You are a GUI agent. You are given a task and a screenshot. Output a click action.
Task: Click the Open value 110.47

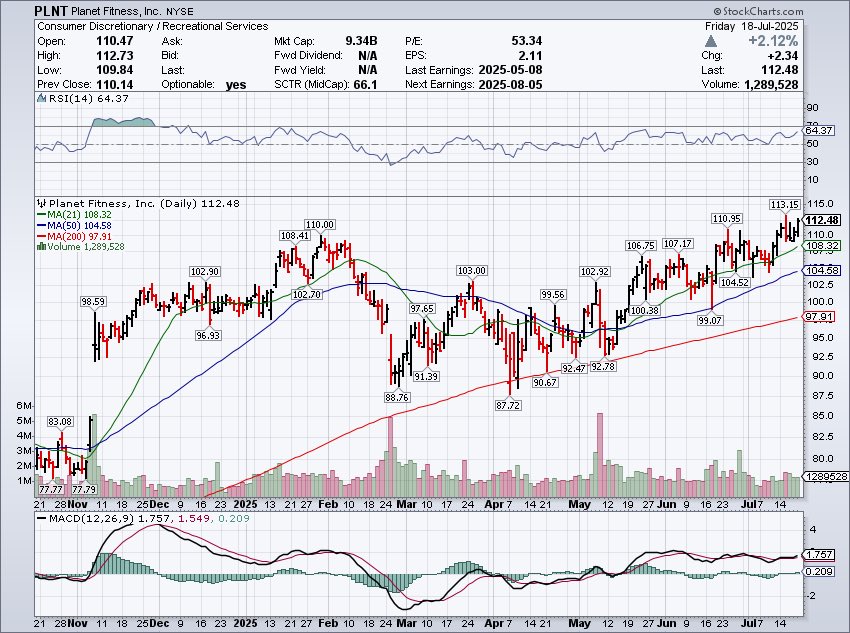tap(114, 41)
